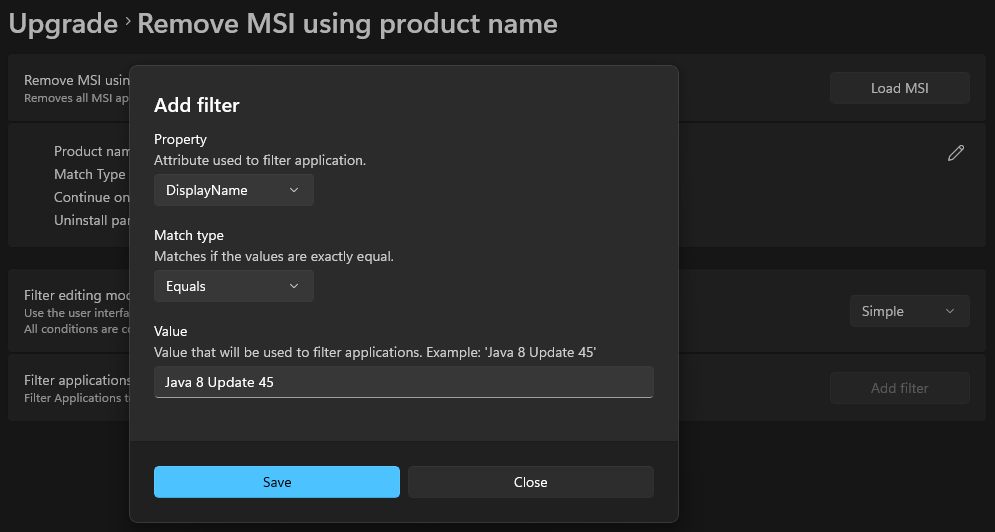Screen dimensions: 995x532
Task: Click the breadcrumb chevron after Upgrade
Action: pos(128,22)
